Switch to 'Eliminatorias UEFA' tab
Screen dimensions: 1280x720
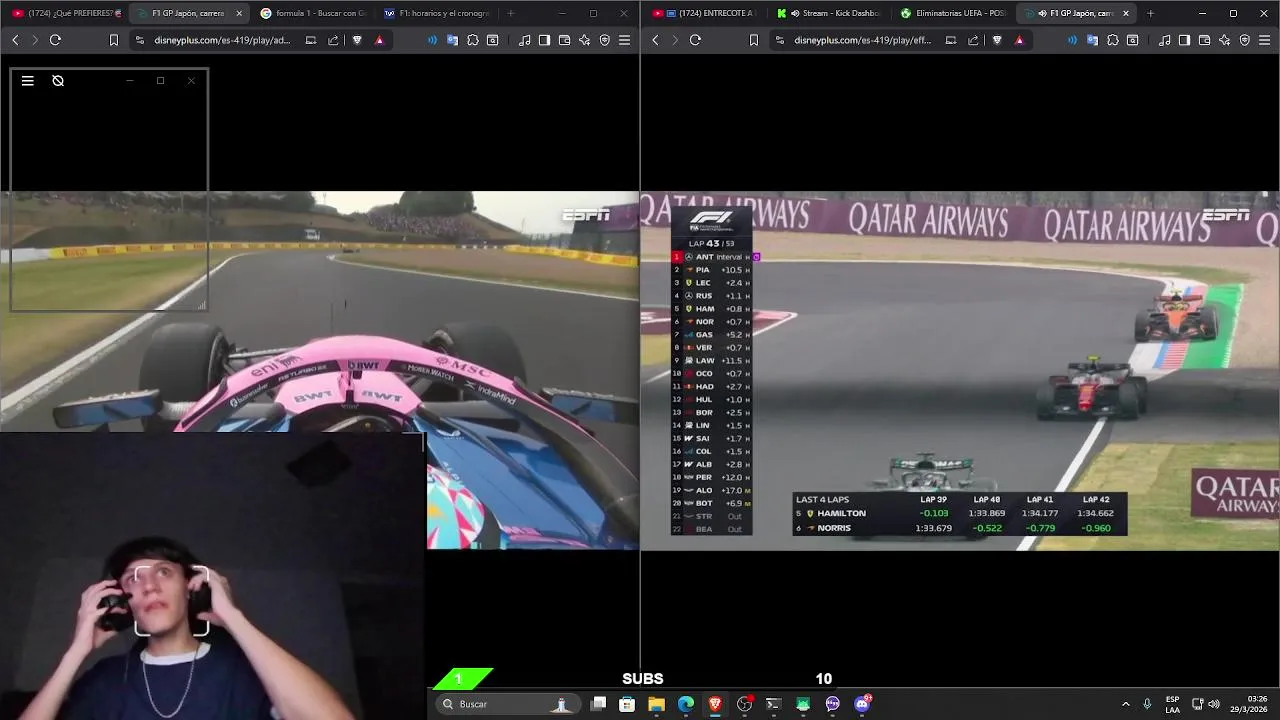(x=953, y=13)
